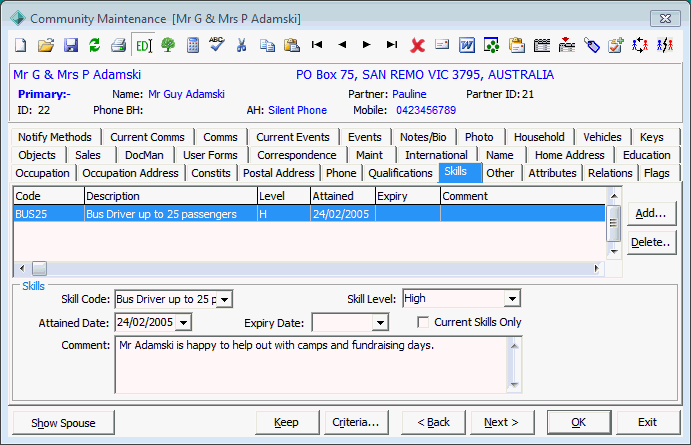This screenshot has width=691, height=445.
Task: Switch to the Notify Methods tab
Action: [55, 137]
